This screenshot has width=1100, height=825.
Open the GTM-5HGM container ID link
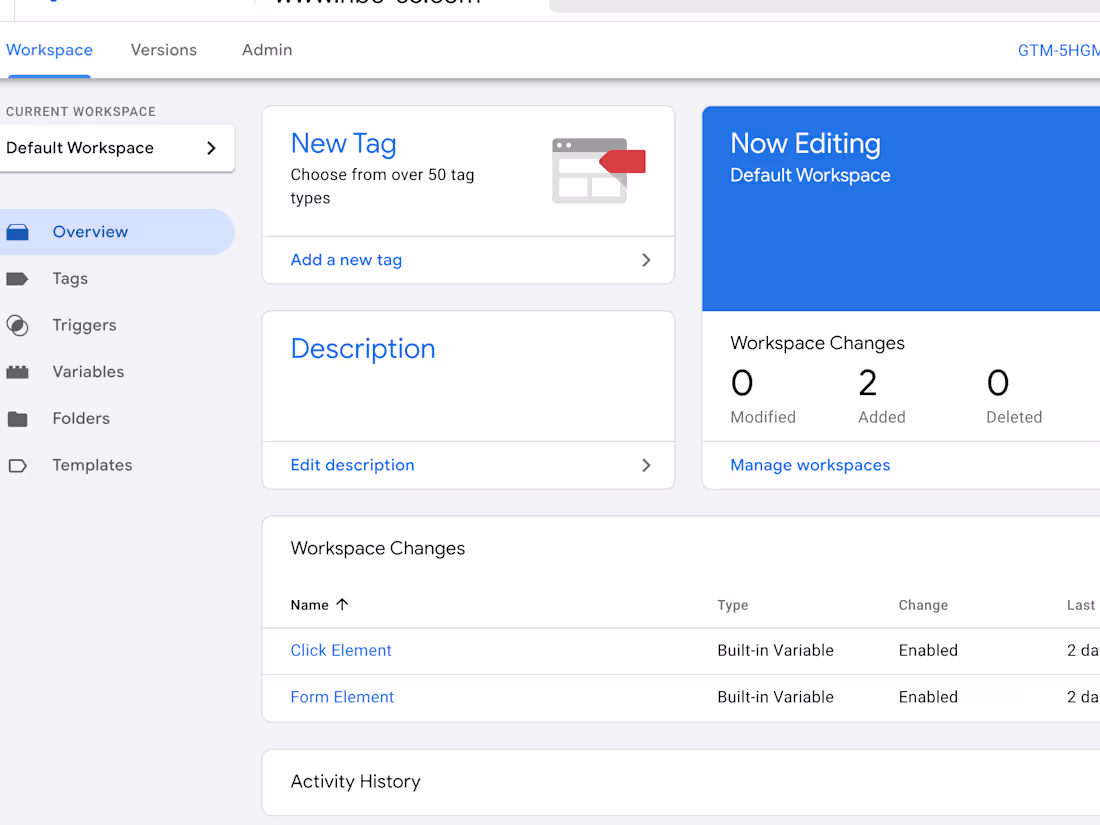(1058, 49)
